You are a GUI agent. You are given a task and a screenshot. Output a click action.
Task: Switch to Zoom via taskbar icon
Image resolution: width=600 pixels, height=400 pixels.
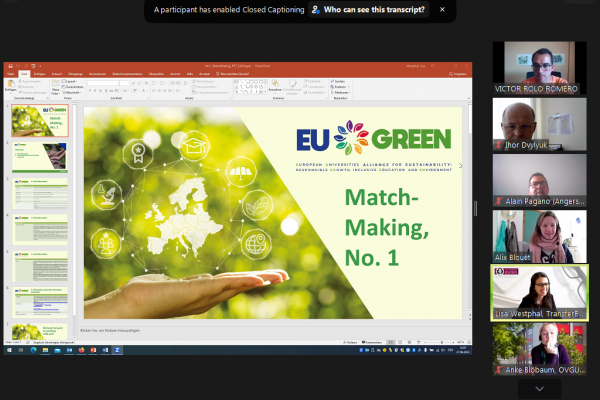pos(117,350)
